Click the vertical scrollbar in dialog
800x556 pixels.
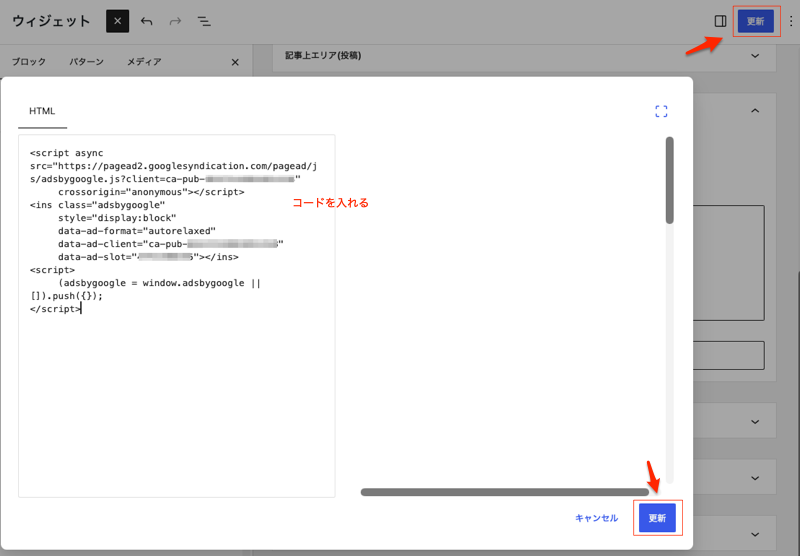click(x=669, y=180)
